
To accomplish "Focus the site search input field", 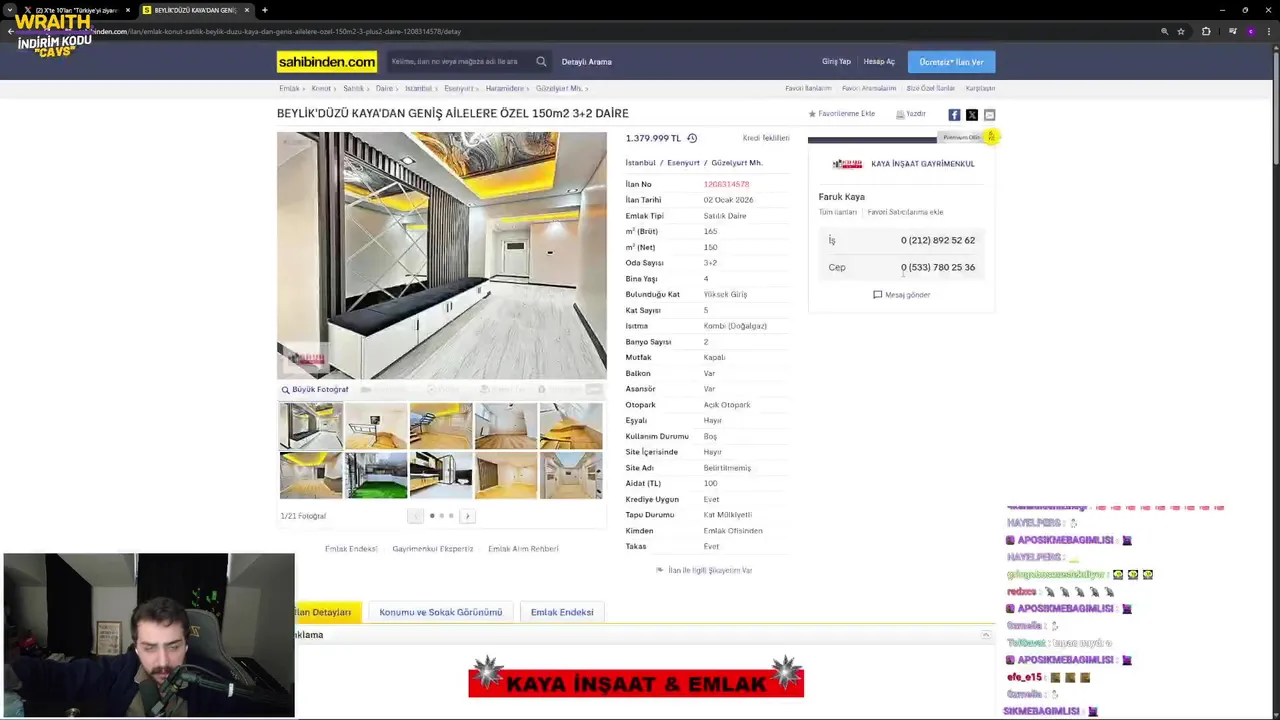I will 460,62.
